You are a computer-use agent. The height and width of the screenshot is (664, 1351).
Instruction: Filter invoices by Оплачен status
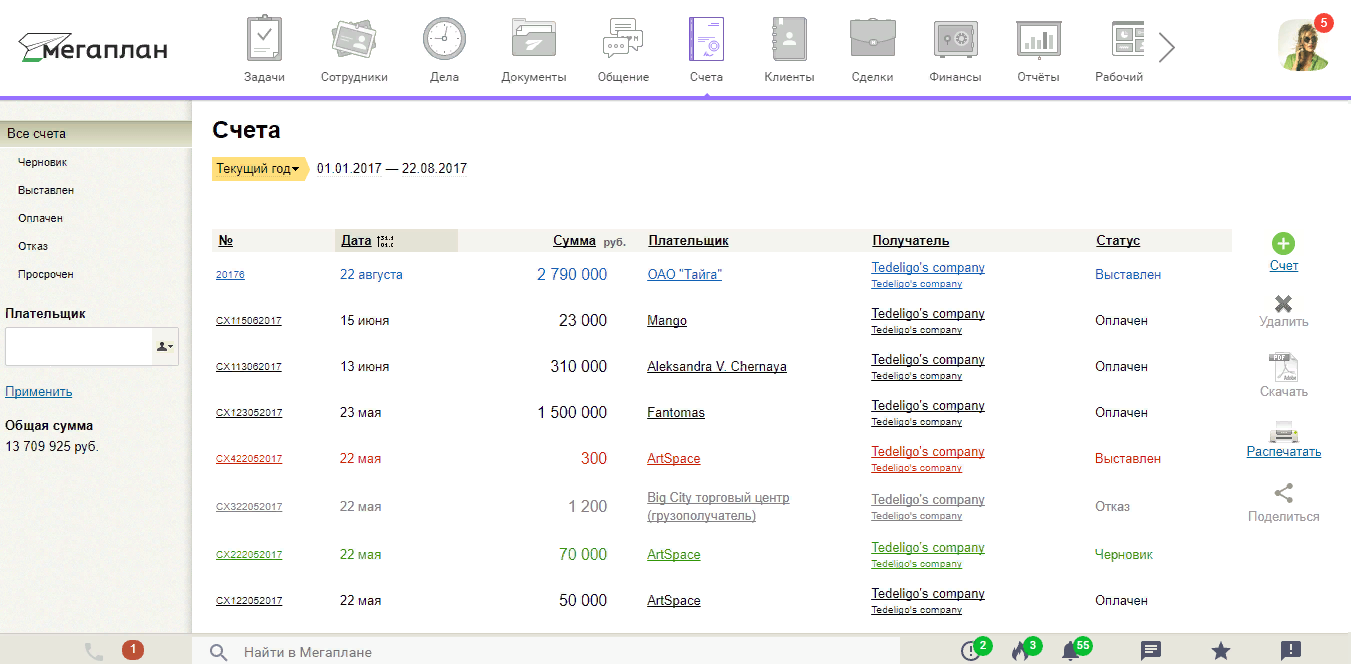[40, 218]
